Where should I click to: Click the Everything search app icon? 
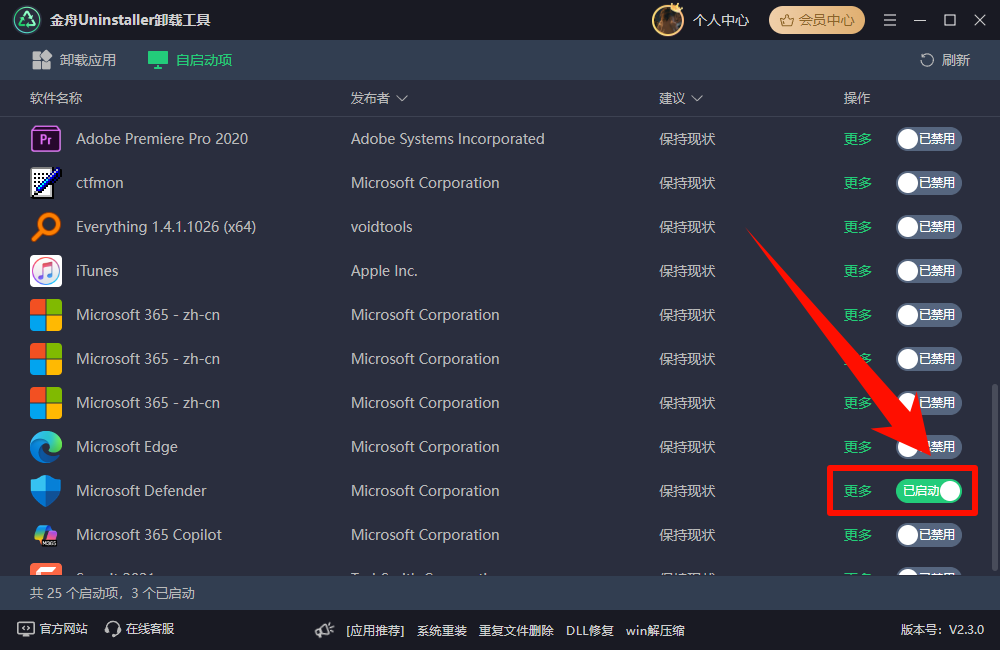point(46,227)
